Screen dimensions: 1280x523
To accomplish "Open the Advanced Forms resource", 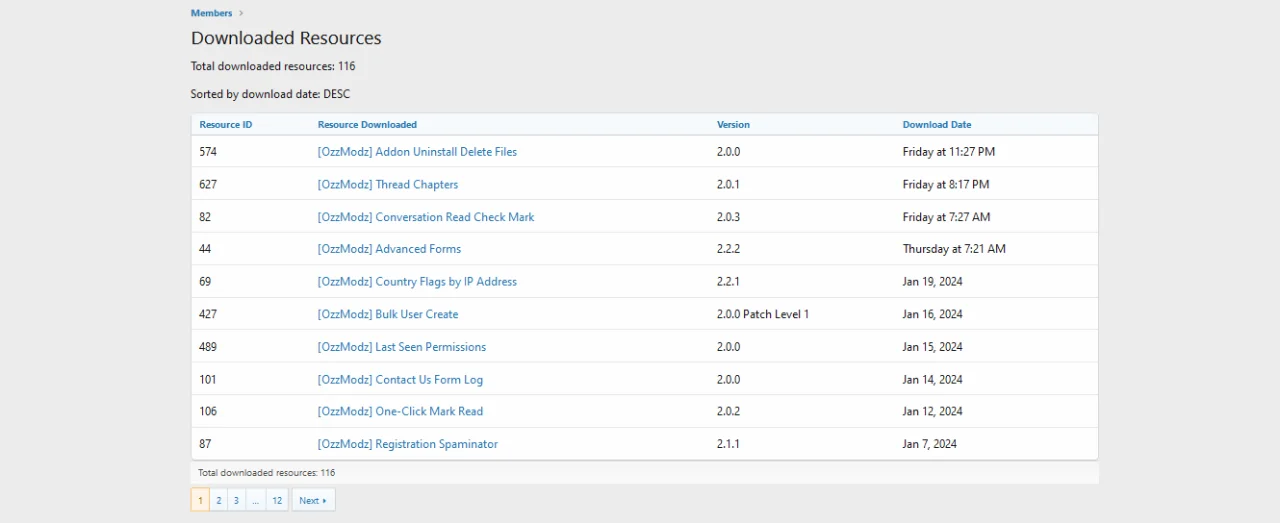I will click(389, 249).
